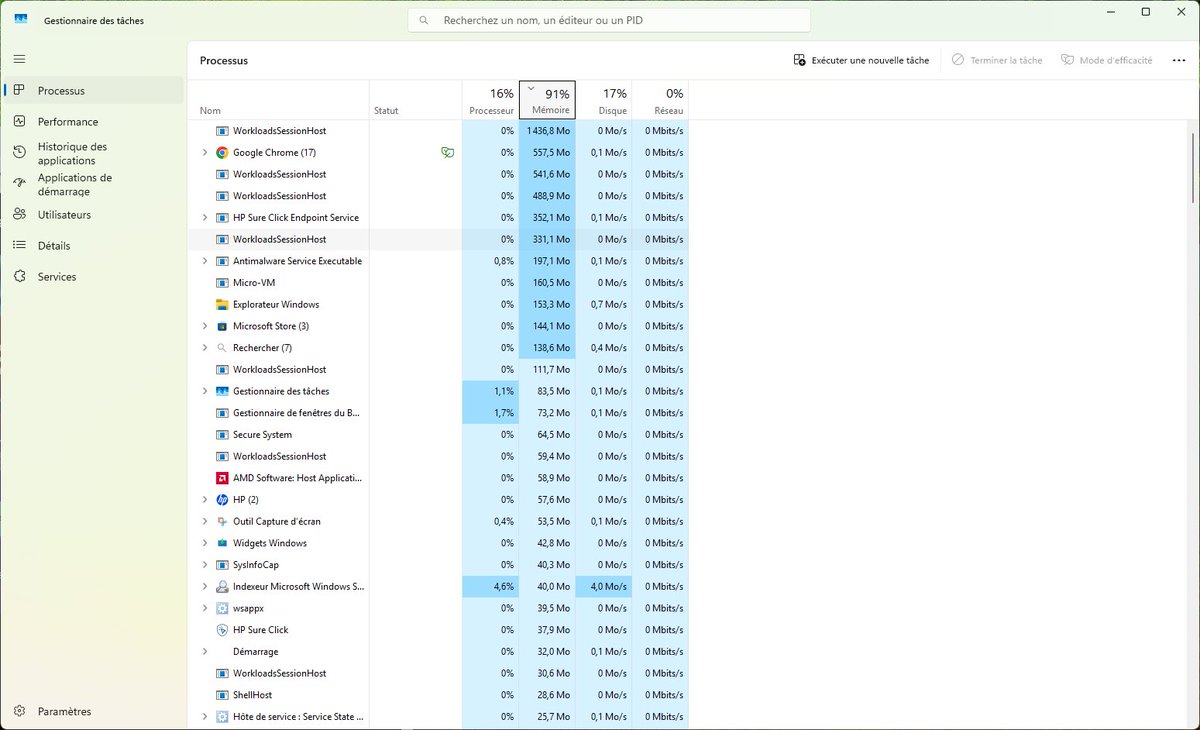The width and height of the screenshot is (1200, 730).
Task: Expand the HP (2) group
Action: point(205,499)
